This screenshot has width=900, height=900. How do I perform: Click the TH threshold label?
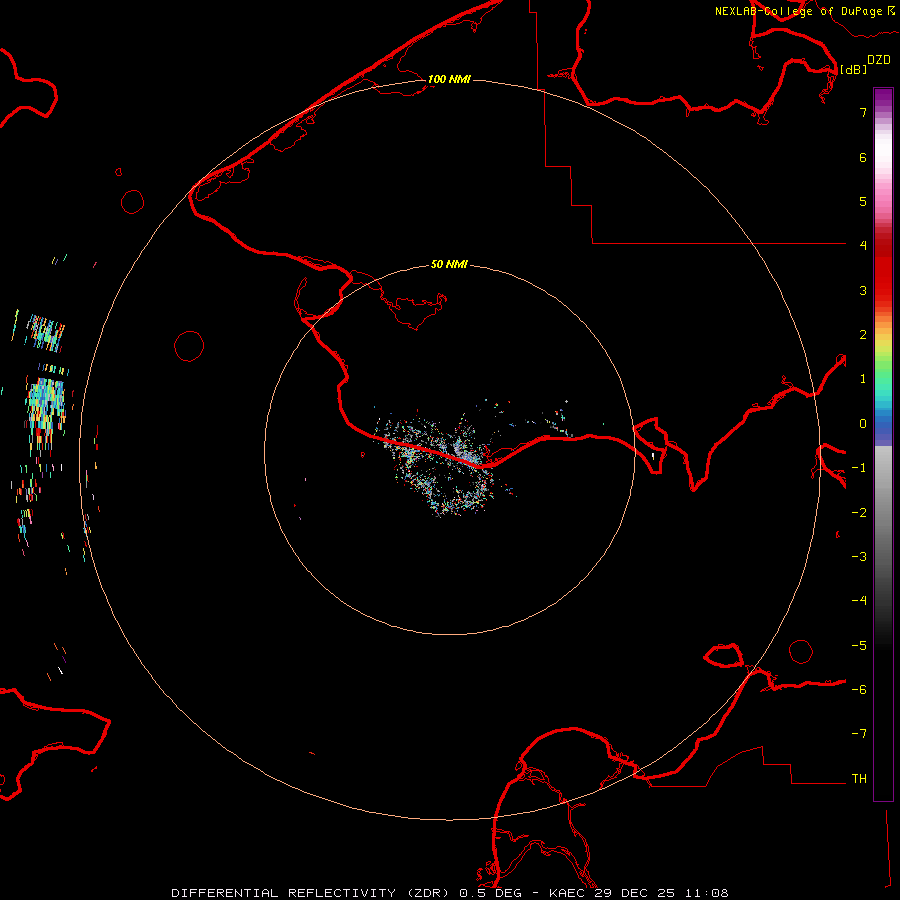[859, 778]
